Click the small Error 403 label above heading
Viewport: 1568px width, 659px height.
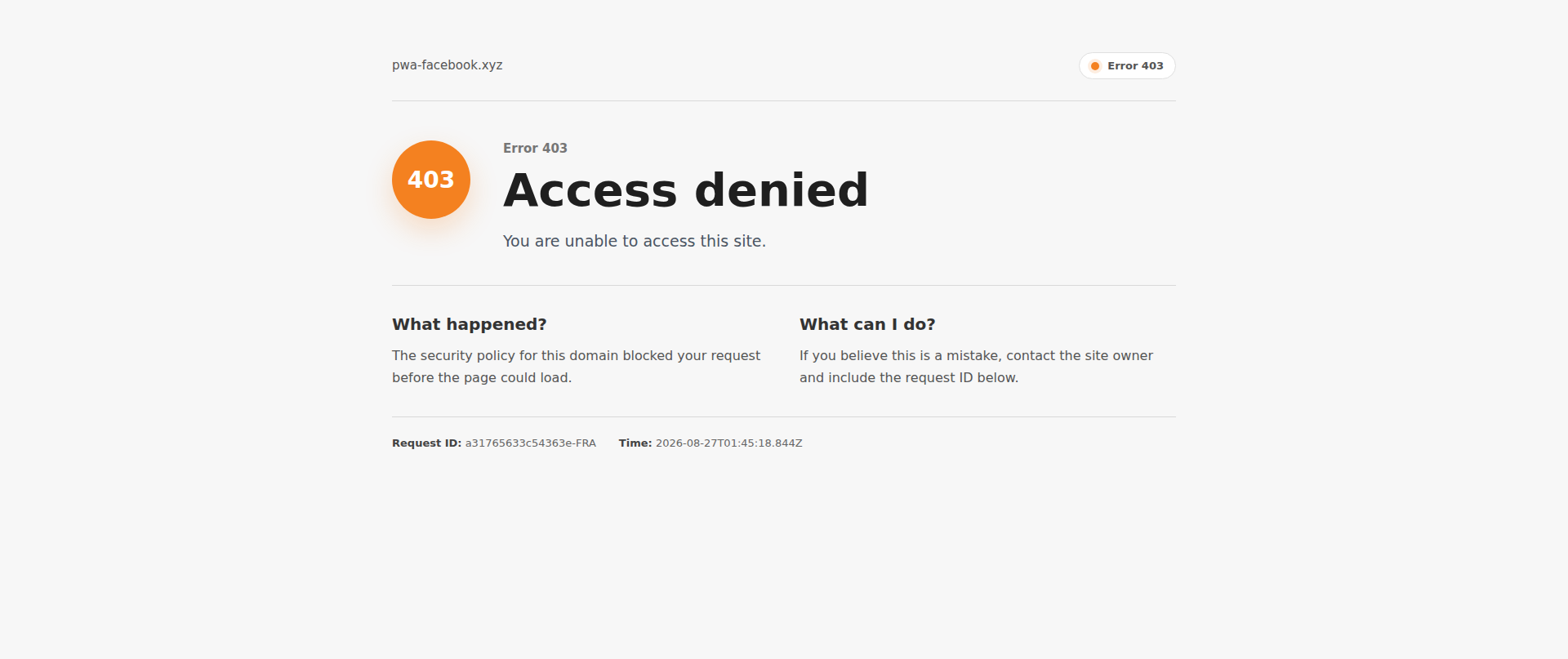tap(535, 148)
